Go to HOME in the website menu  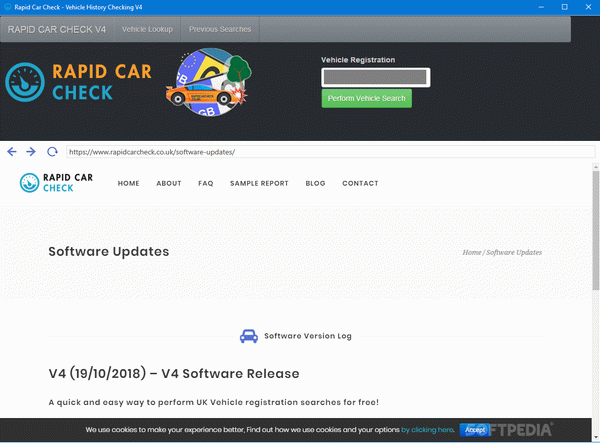[129, 183]
